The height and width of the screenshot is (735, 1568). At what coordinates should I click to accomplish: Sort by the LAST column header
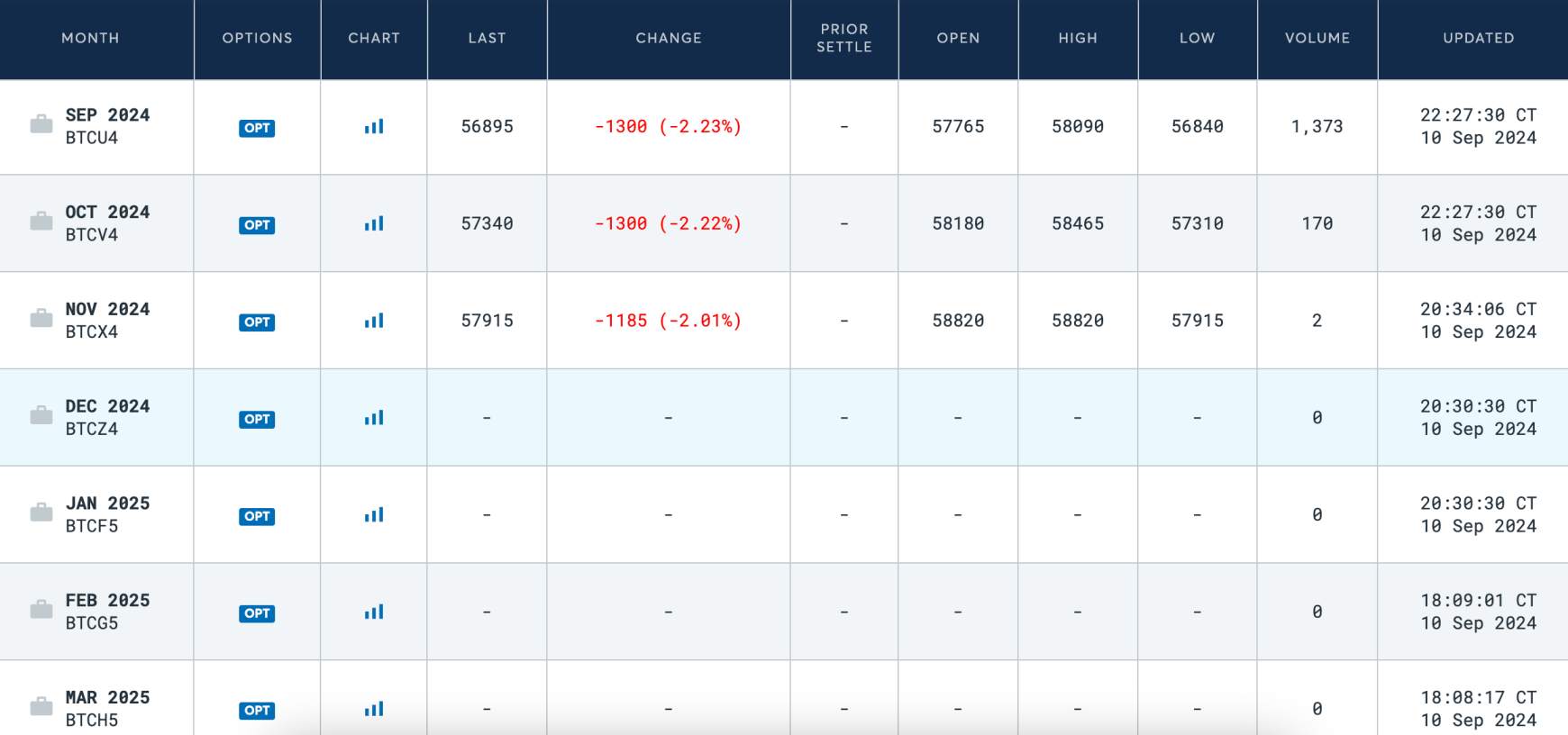(x=488, y=38)
